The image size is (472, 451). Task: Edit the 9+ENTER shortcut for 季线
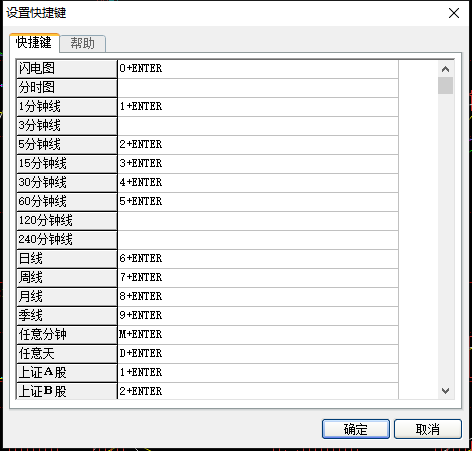(258, 316)
